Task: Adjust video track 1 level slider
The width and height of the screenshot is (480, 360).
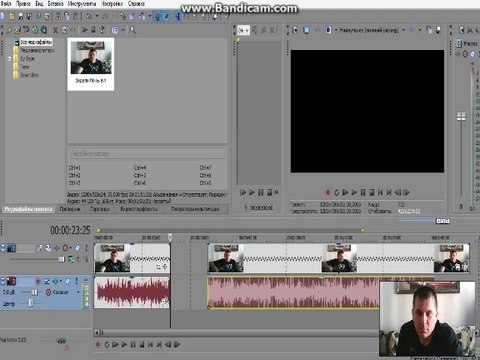Action: [x=61, y=259]
